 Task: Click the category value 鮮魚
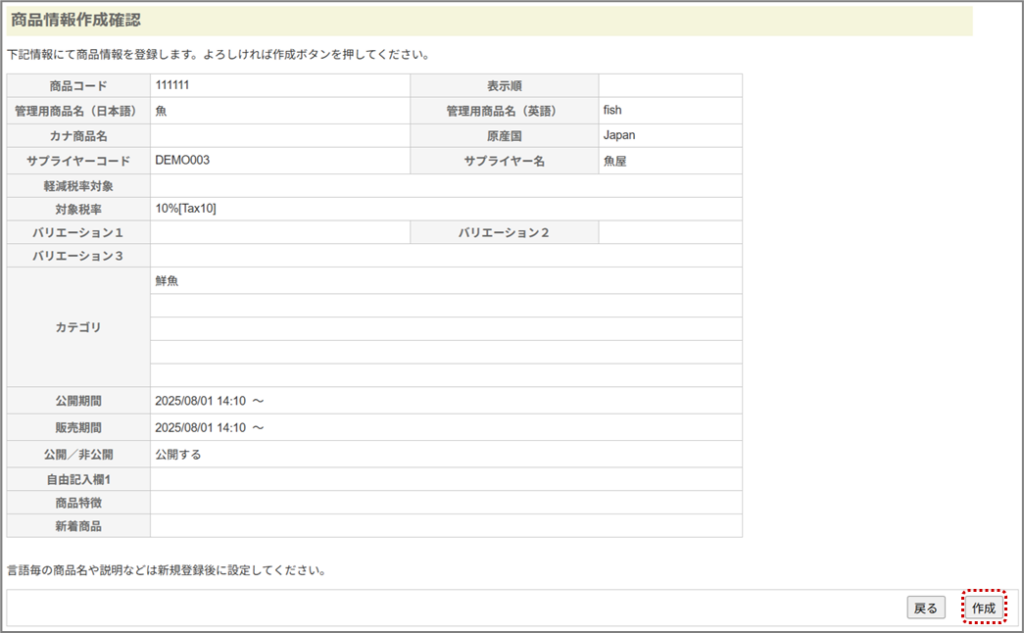(x=167, y=281)
